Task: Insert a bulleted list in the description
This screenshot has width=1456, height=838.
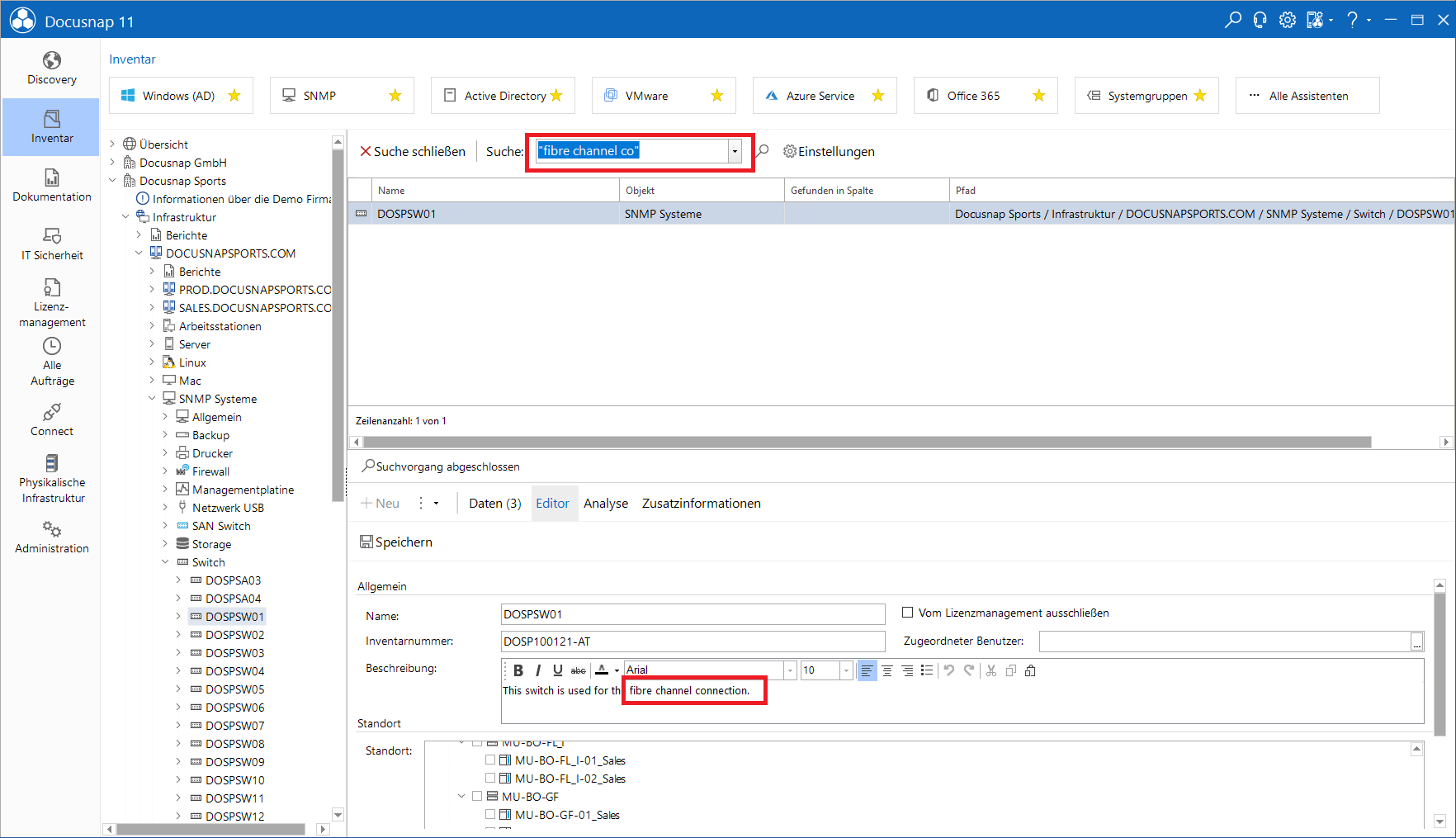Action: (927, 670)
